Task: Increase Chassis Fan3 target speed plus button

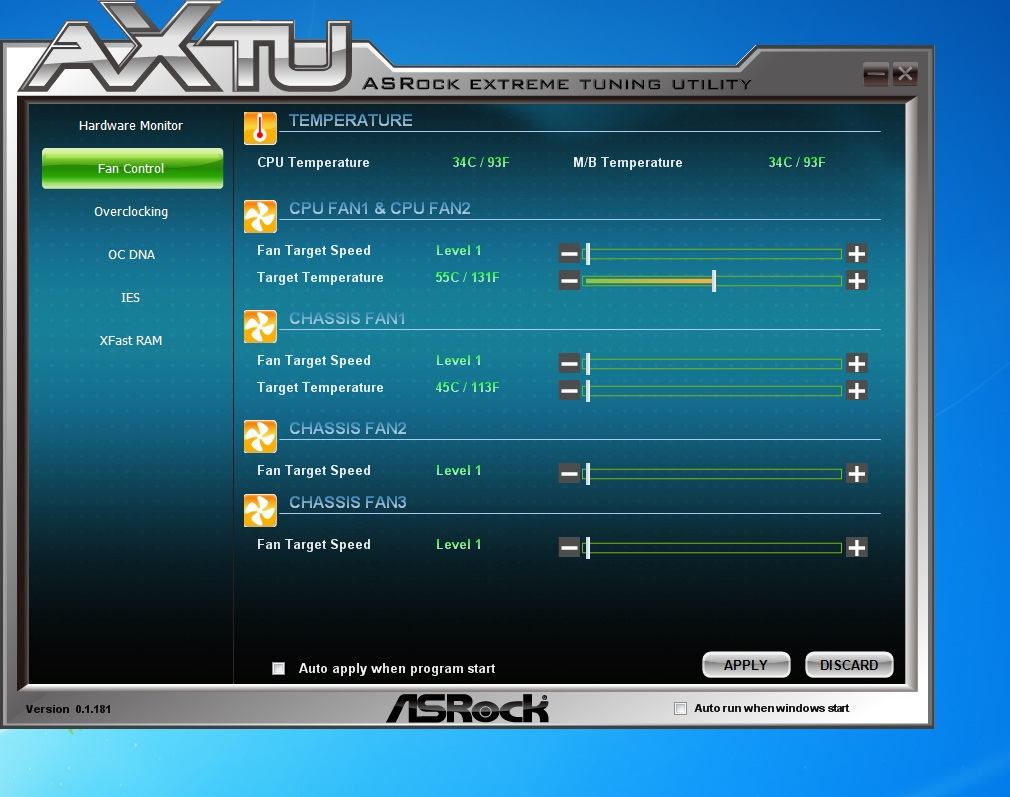Action: click(857, 548)
